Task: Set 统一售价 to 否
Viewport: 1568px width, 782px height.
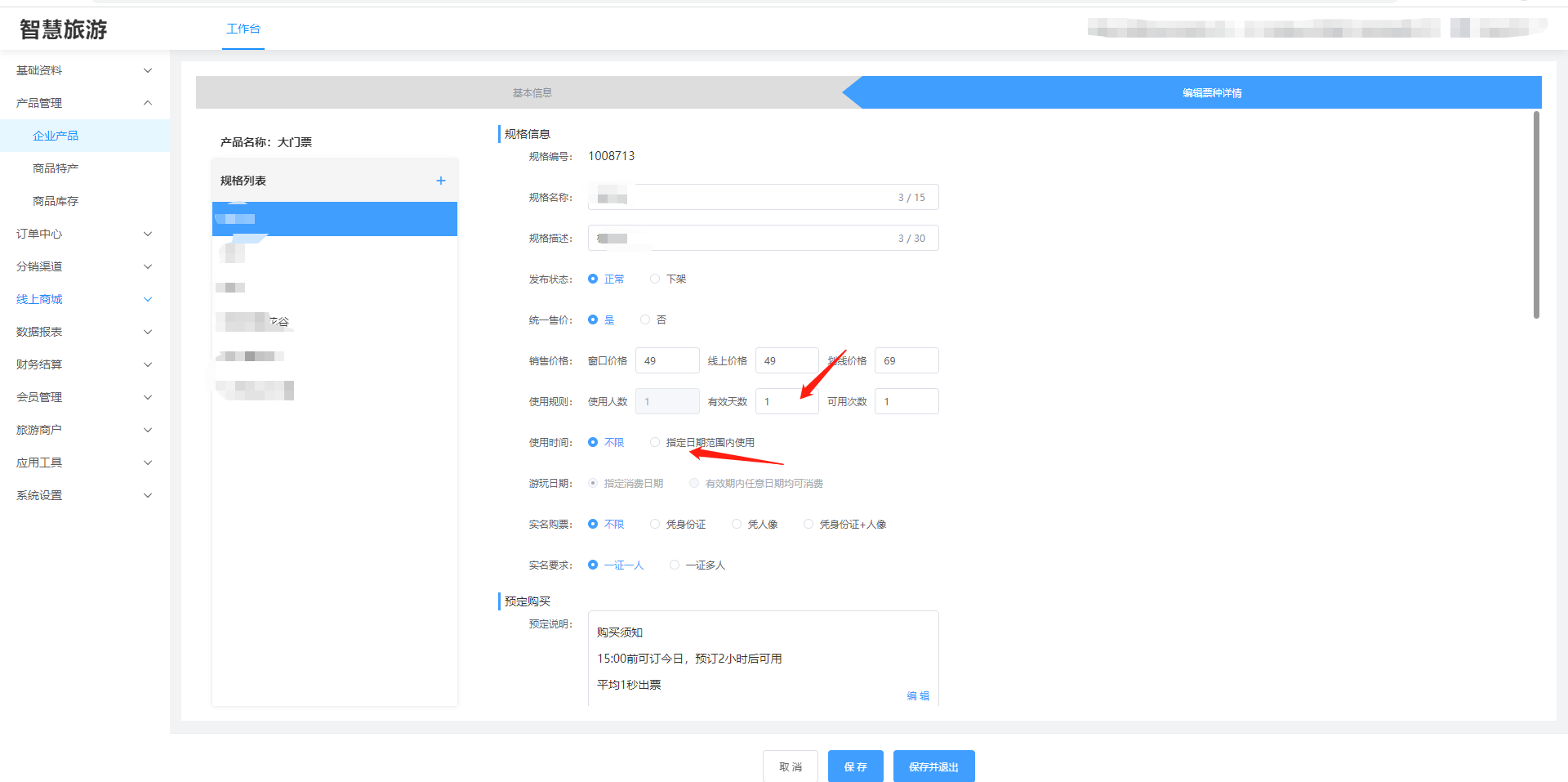Action: [645, 320]
